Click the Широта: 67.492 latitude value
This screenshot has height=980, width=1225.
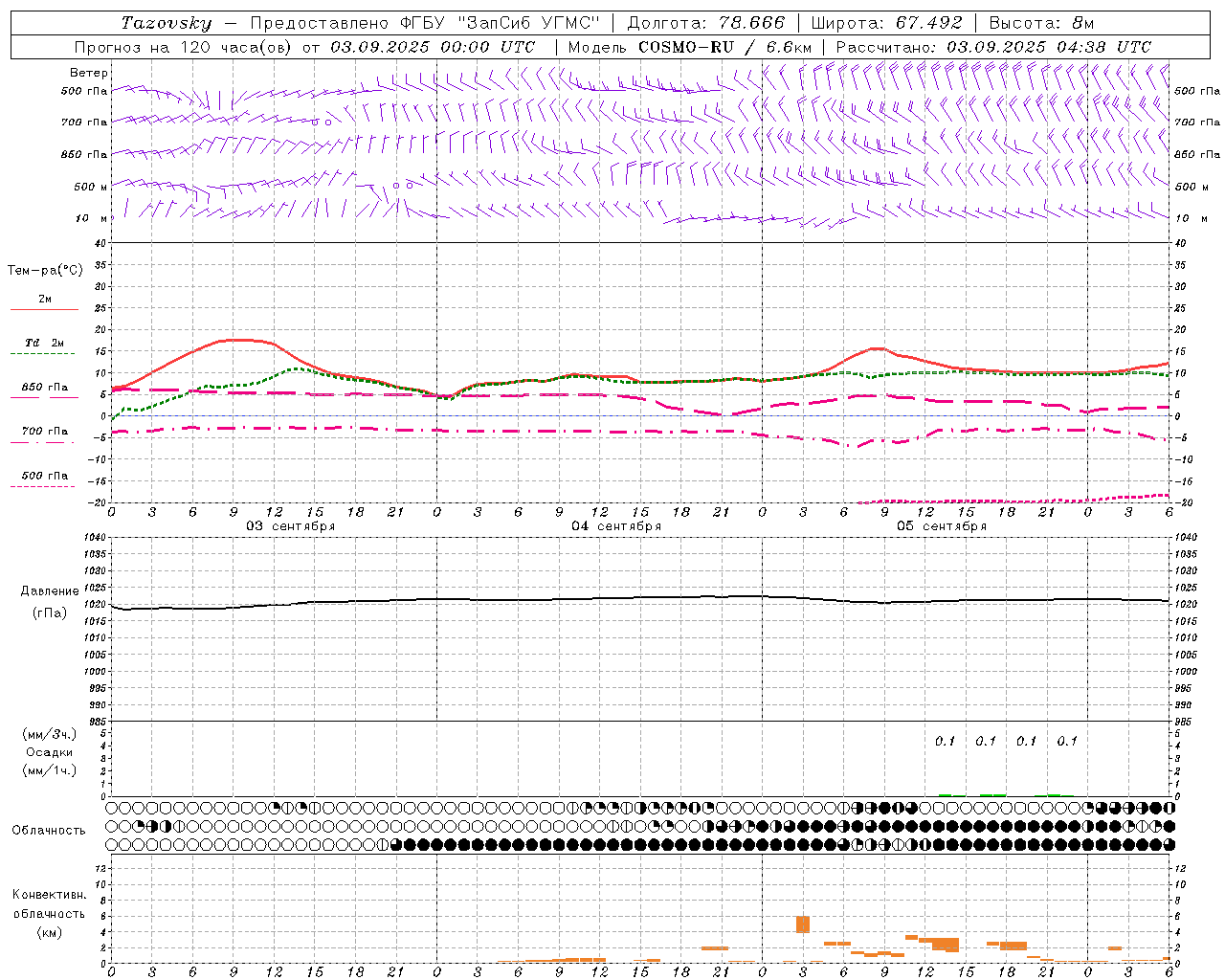coord(886,23)
